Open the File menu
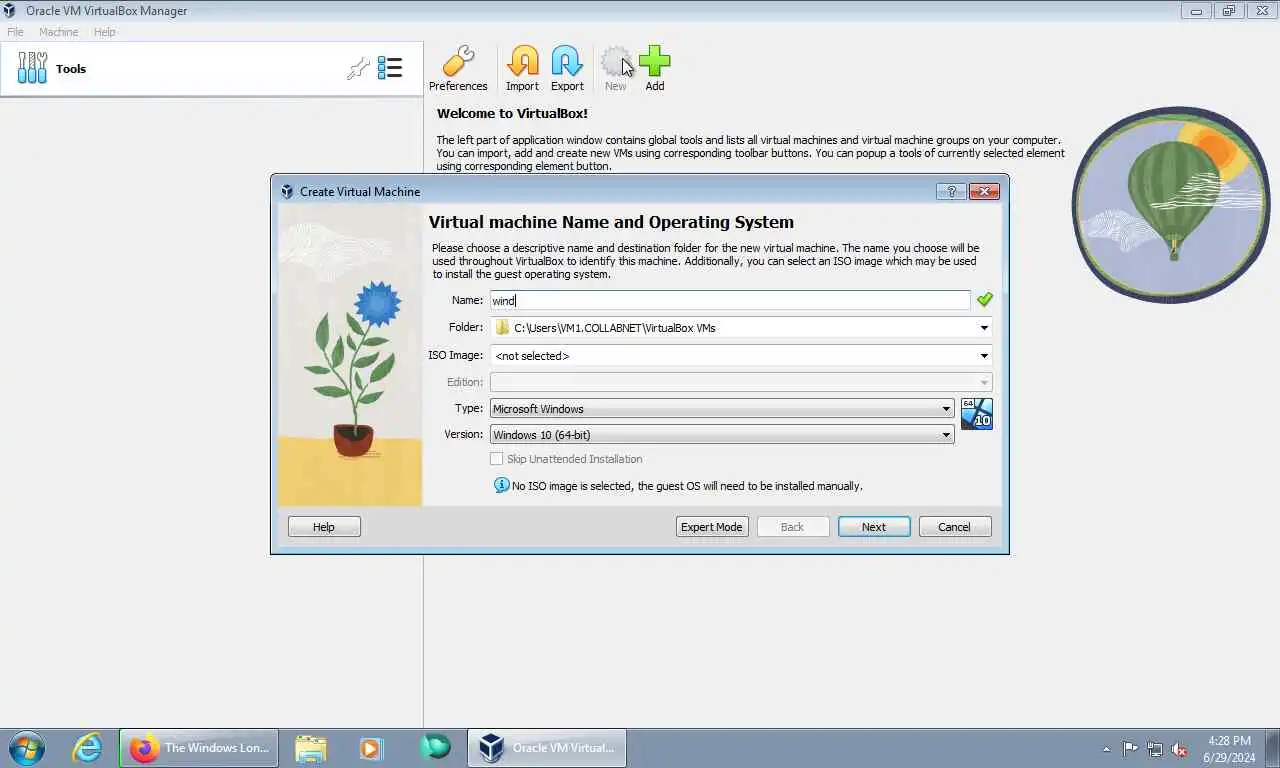The image size is (1280, 768). 15,32
